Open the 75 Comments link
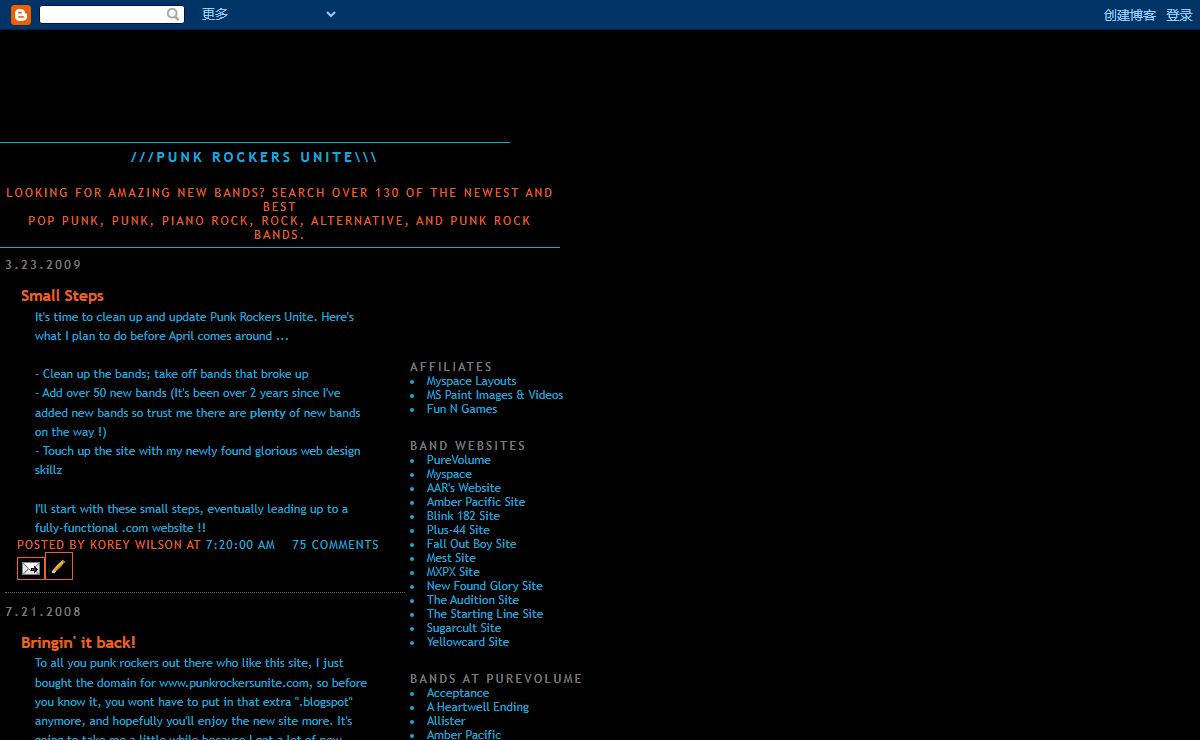 335,545
